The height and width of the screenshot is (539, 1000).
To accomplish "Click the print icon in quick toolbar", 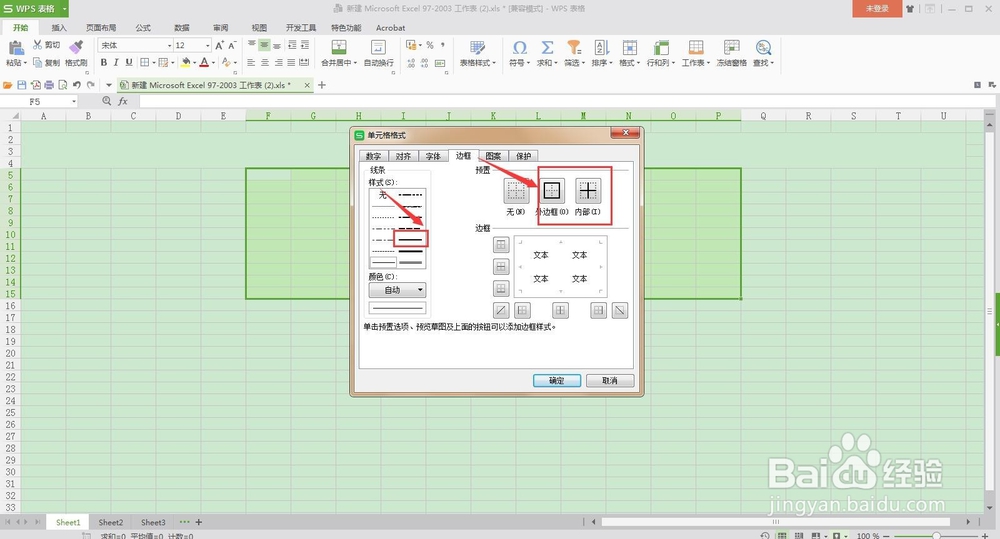I will pyautogui.click(x=49, y=85).
